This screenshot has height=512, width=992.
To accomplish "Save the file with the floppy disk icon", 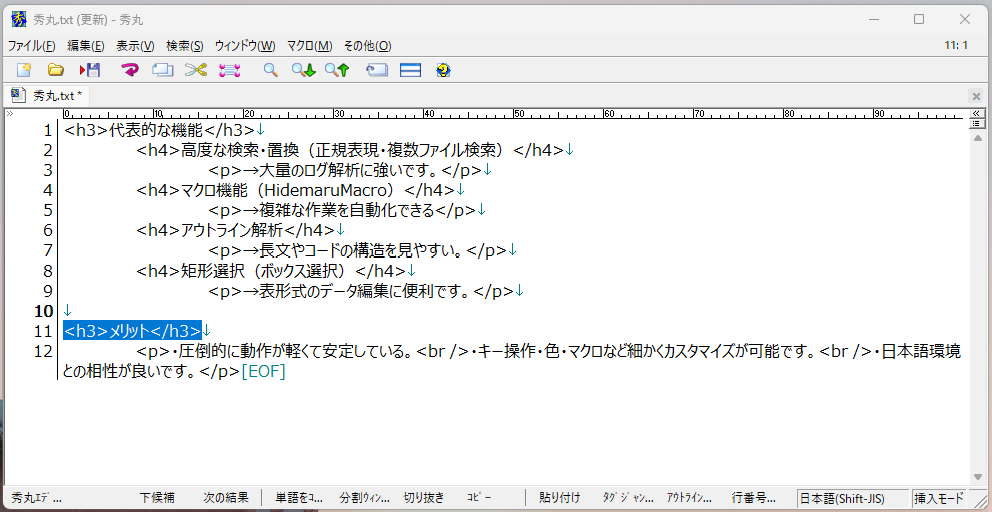I will point(90,70).
